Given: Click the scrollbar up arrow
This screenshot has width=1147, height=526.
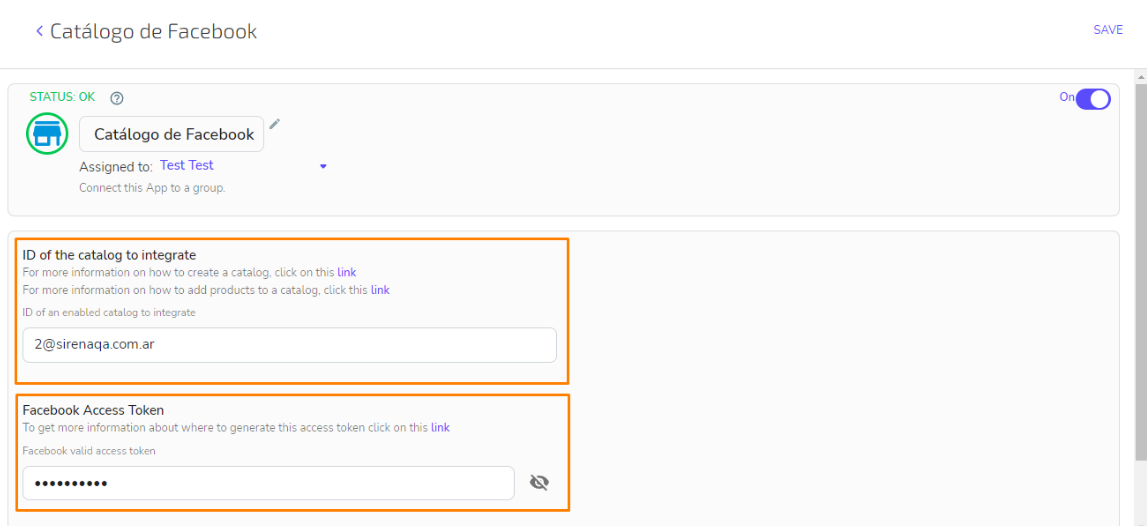Looking at the screenshot, I should point(1140,76).
